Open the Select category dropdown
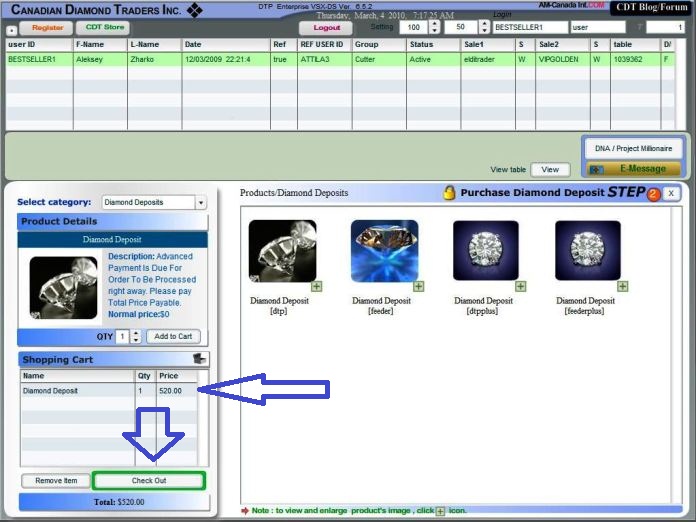Screen dimensions: 696x522 click(x=201, y=202)
